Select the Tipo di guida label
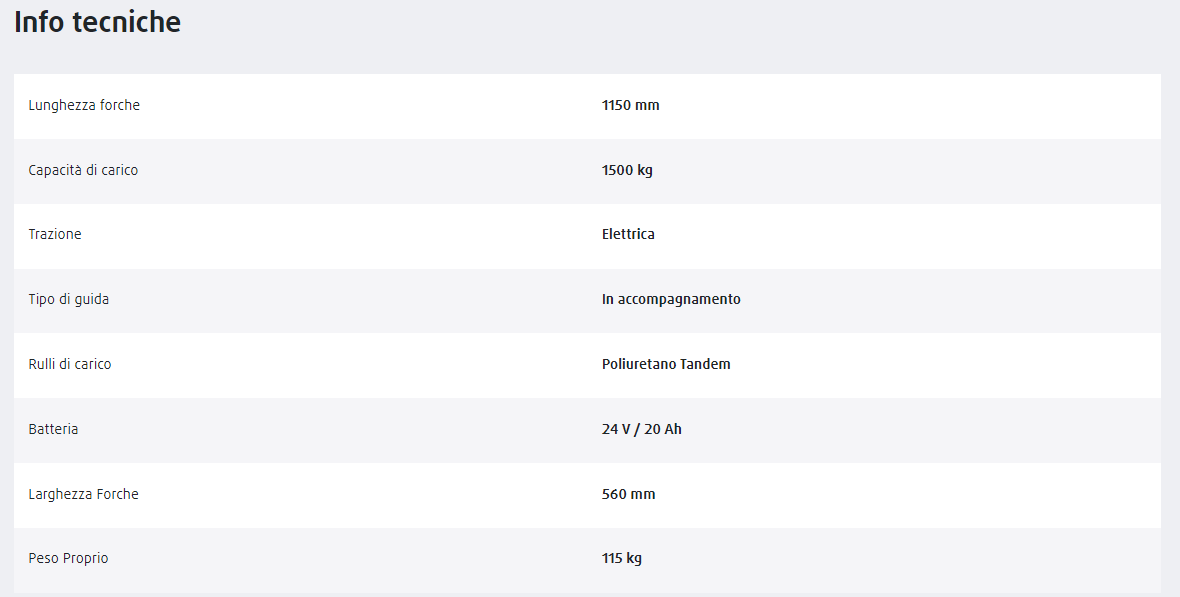Viewport: 1180px width, 597px height. 68,300
